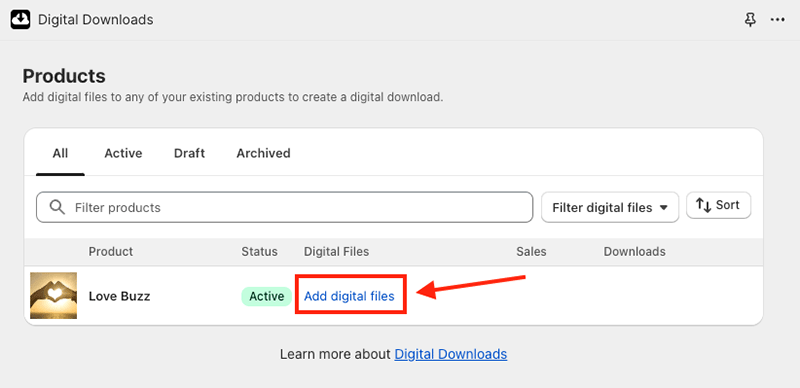Select the Love Buzz product name
800x388 pixels.
click(119, 296)
